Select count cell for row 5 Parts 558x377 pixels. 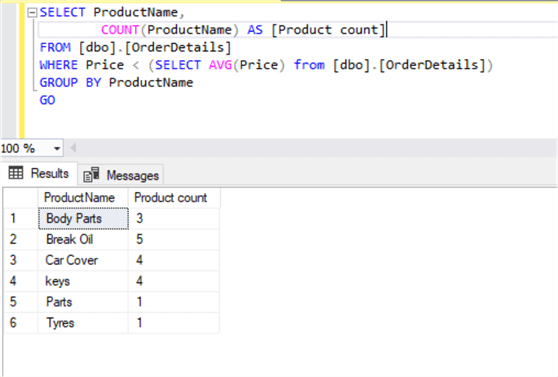(x=174, y=302)
